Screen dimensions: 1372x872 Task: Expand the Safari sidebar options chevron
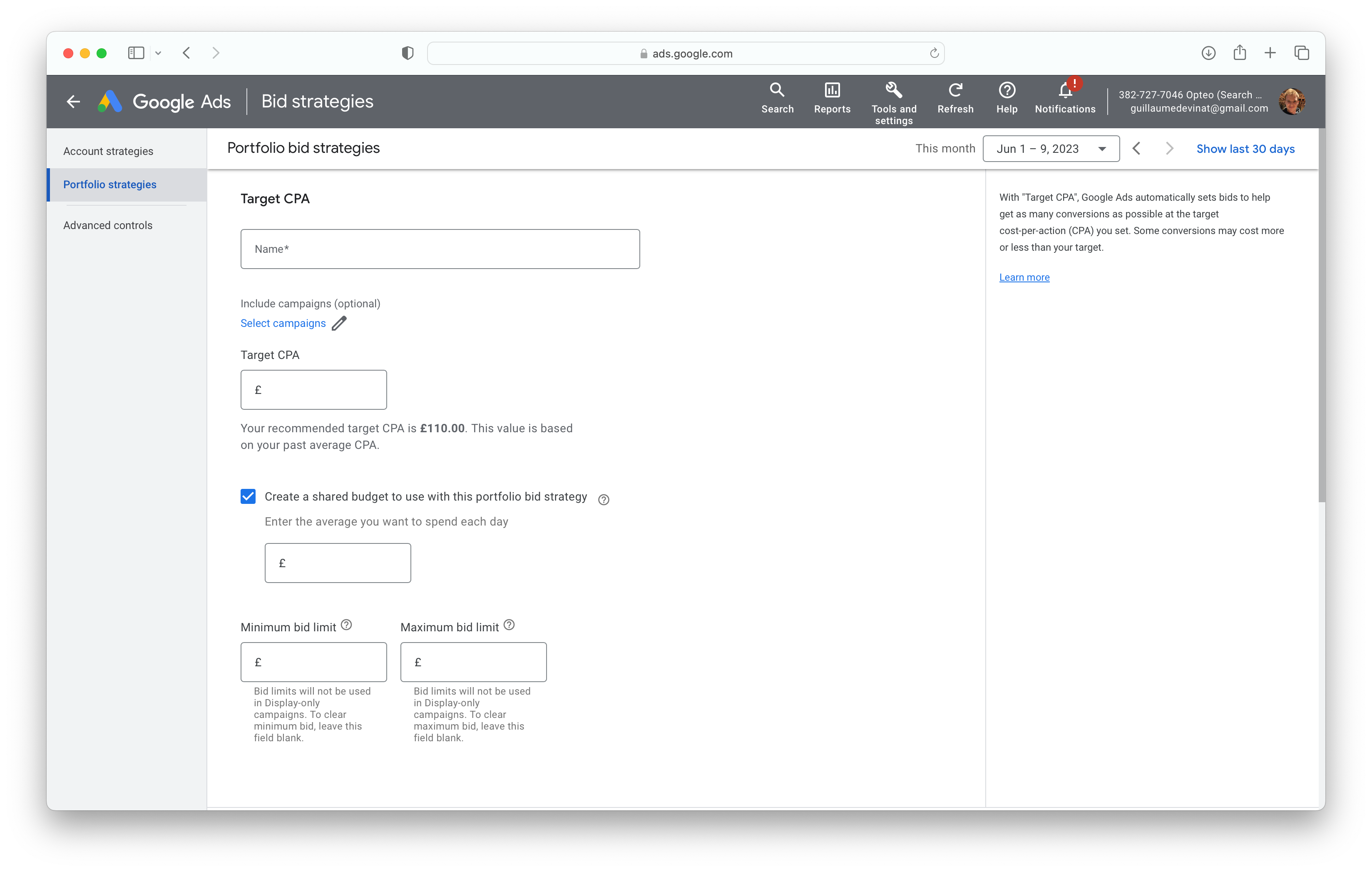point(159,53)
